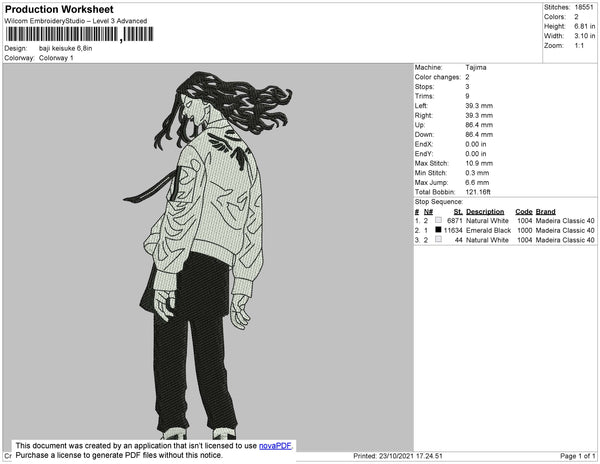Click stitch count 11634 in stop sequence
Screen dimensions: 600x464
453,230
